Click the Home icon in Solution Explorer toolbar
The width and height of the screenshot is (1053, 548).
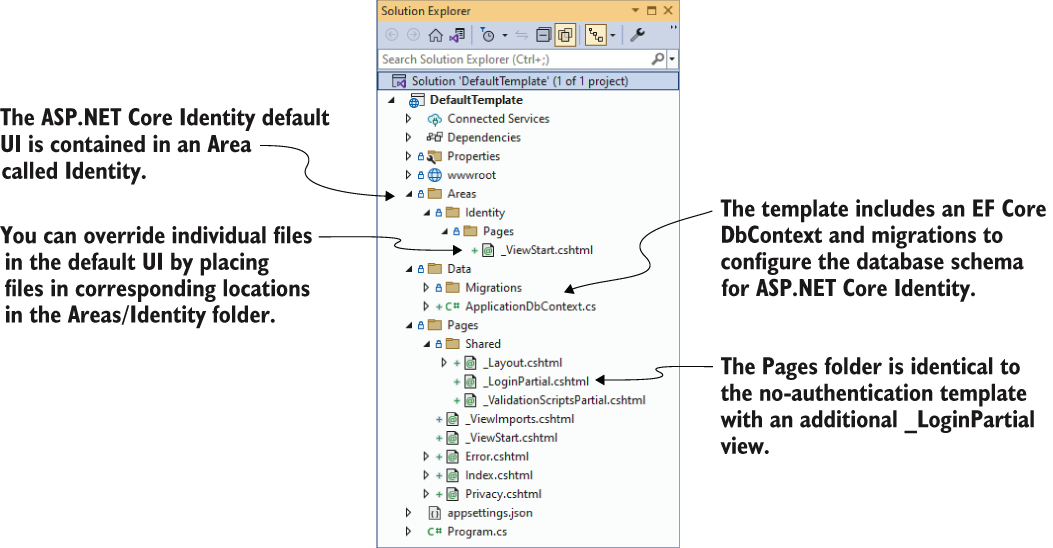click(436, 35)
